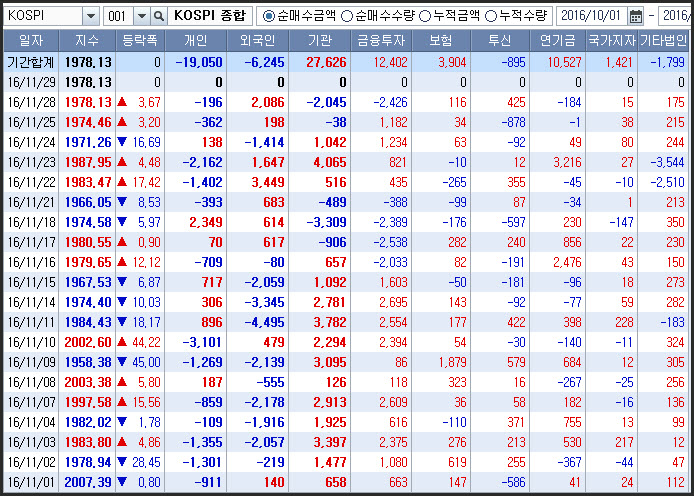694x496 pixels.
Task: Select the 순매수수량 radio option
Action: [347, 16]
